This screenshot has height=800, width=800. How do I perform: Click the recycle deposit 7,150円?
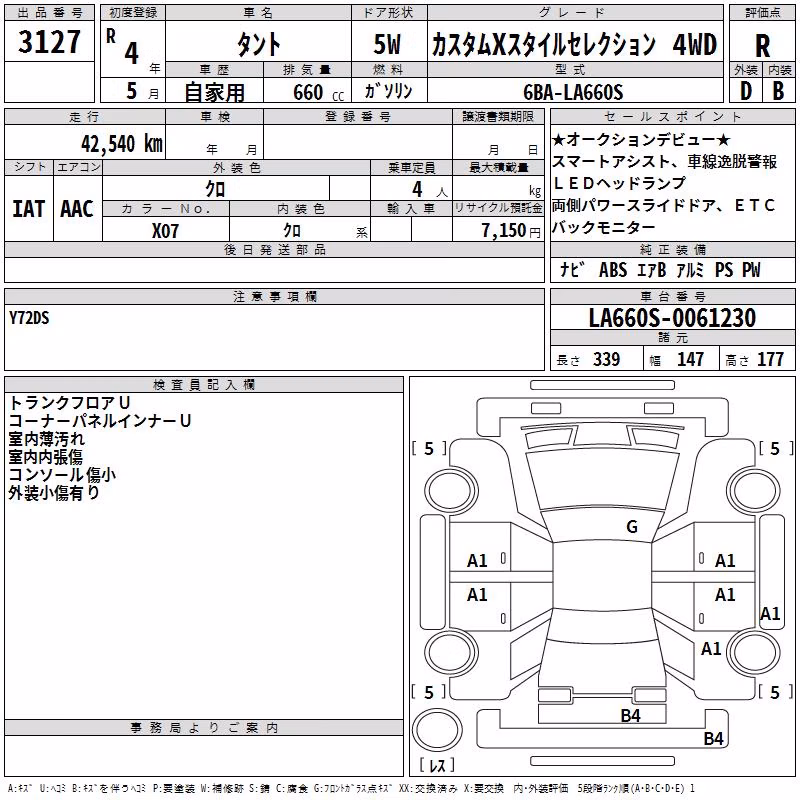(x=511, y=231)
